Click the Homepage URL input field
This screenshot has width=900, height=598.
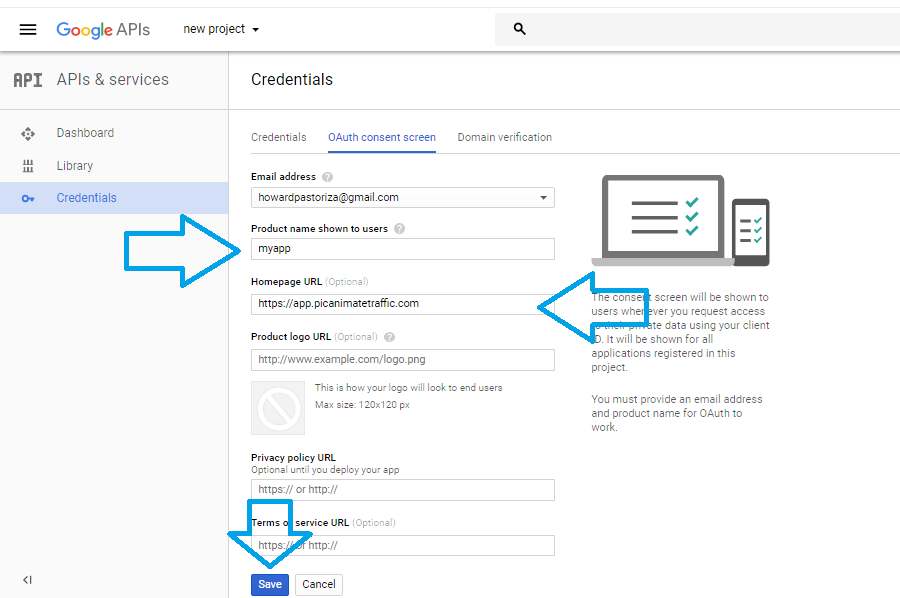click(x=403, y=304)
